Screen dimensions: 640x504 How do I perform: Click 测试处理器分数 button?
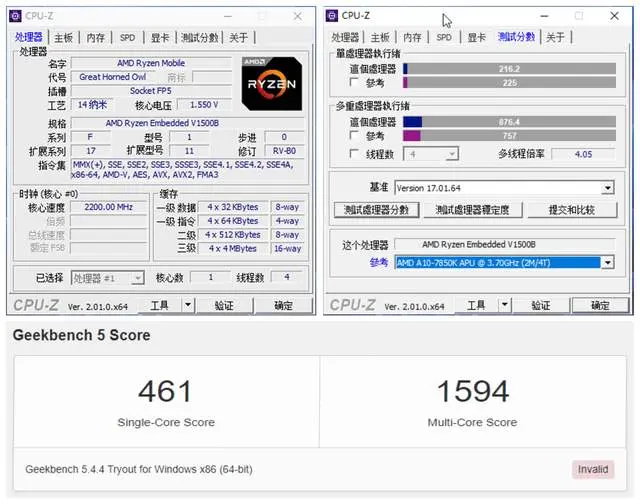point(376,210)
